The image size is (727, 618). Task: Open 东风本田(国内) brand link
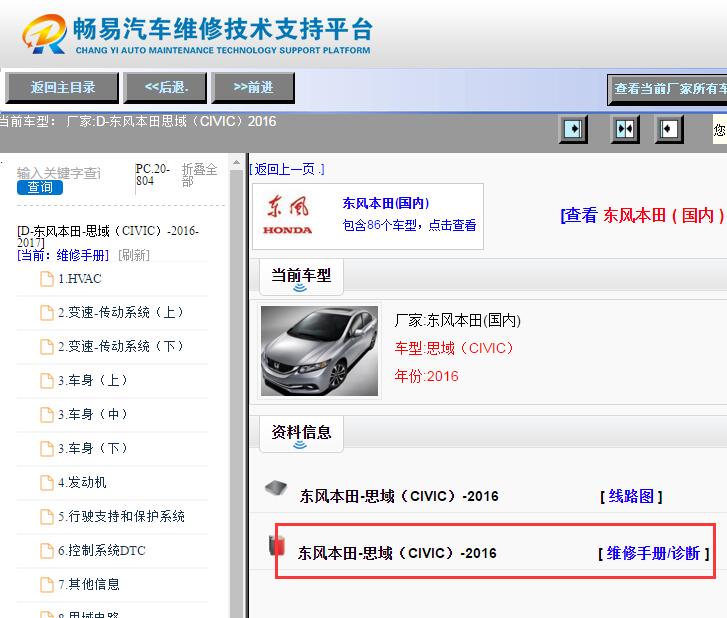(x=386, y=203)
